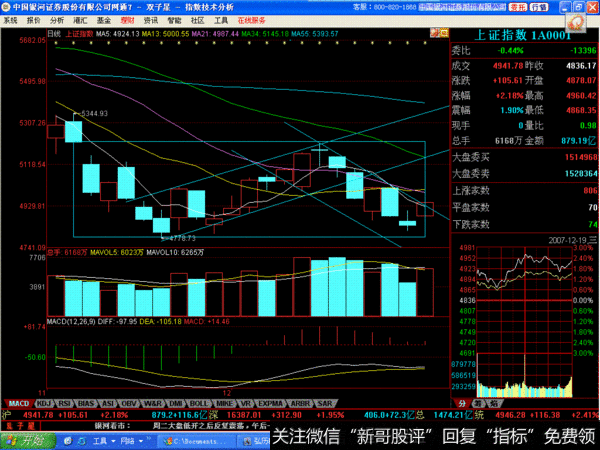Open the 工具 menu in the menu bar
The image size is (600, 450).
coord(221,20)
